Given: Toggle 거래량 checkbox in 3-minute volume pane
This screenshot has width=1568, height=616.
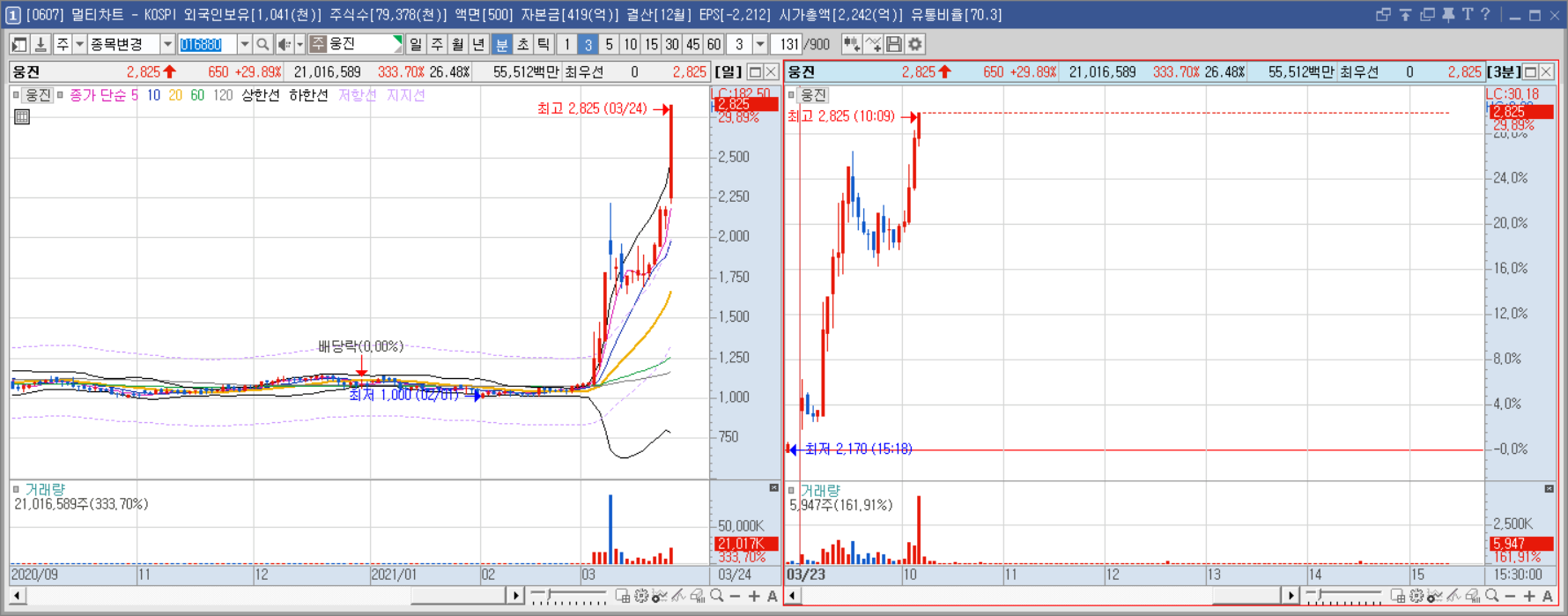Looking at the screenshot, I should pos(791,491).
